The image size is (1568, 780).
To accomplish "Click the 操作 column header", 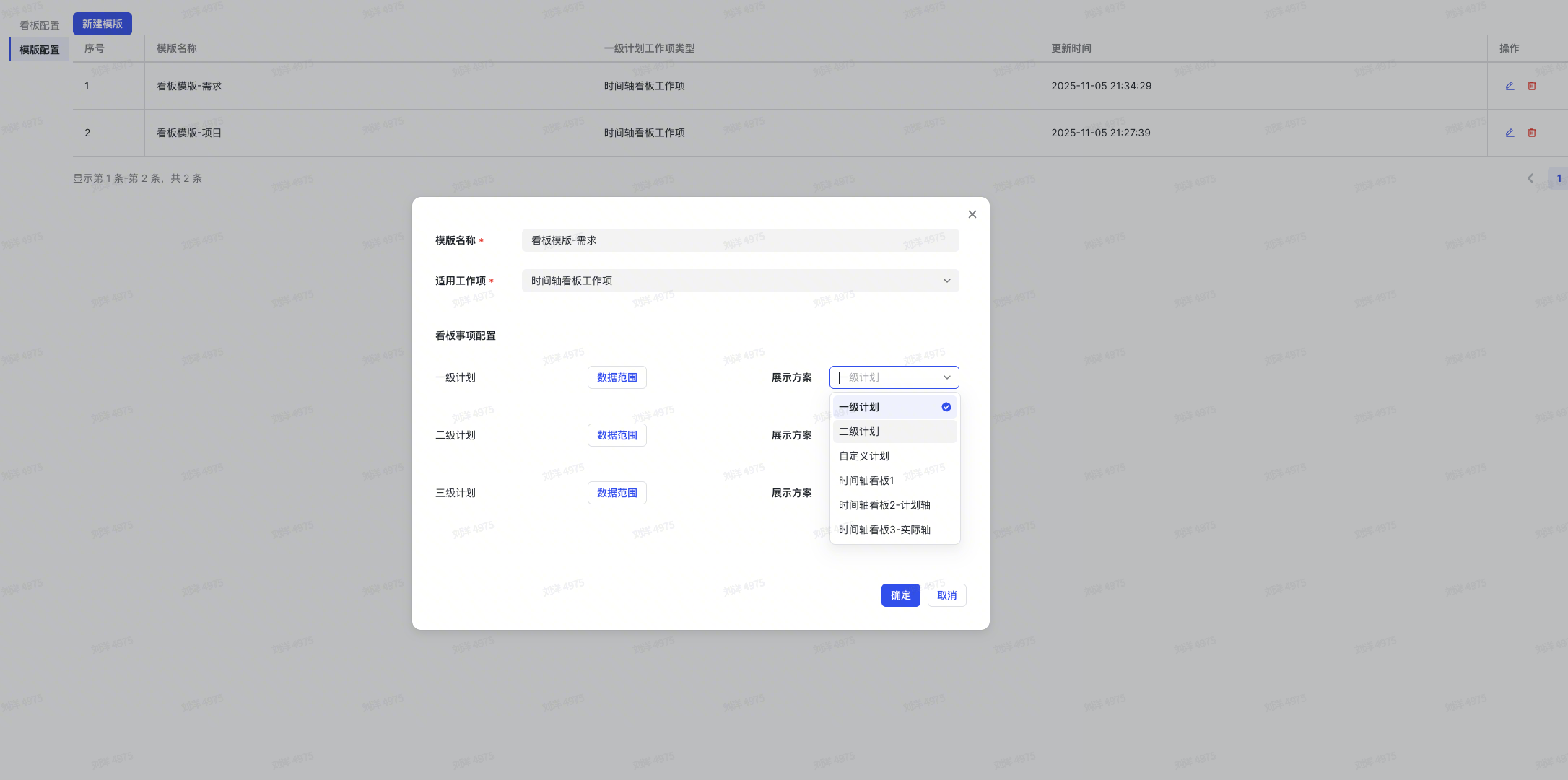I will point(1510,48).
